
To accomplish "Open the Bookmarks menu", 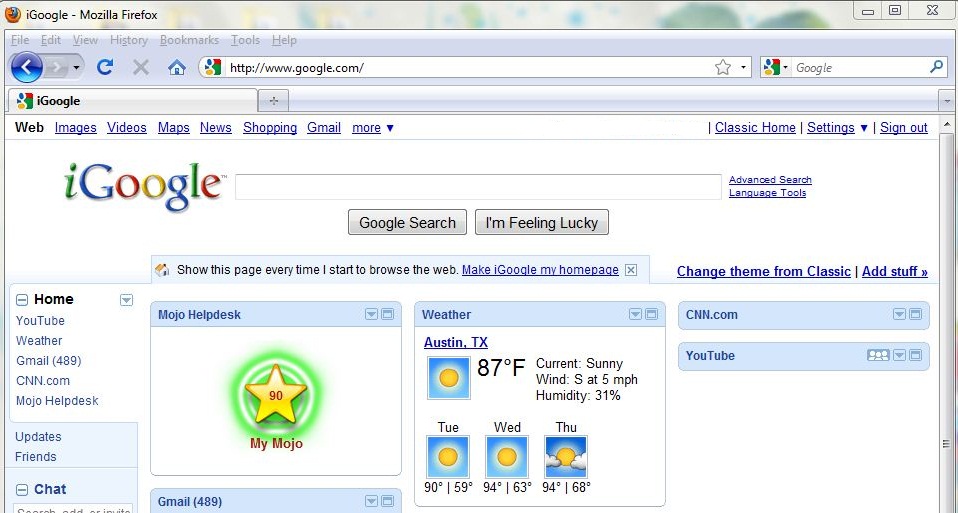I will [x=189, y=40].
